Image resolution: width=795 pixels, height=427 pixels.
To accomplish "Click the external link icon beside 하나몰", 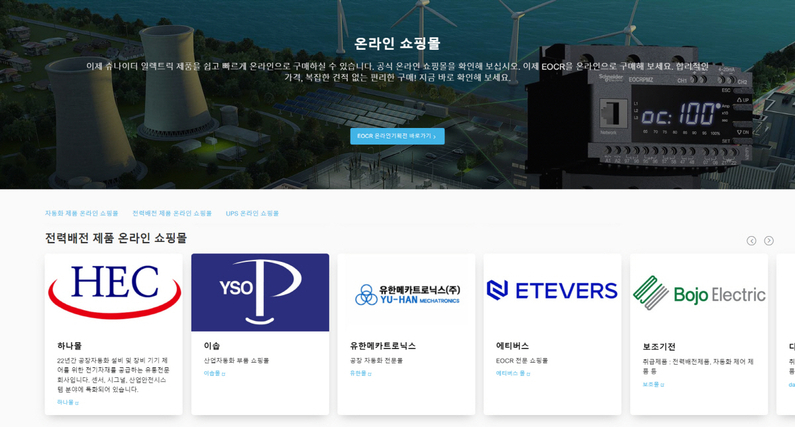I will pyautogui.click(x=77, y=403).
